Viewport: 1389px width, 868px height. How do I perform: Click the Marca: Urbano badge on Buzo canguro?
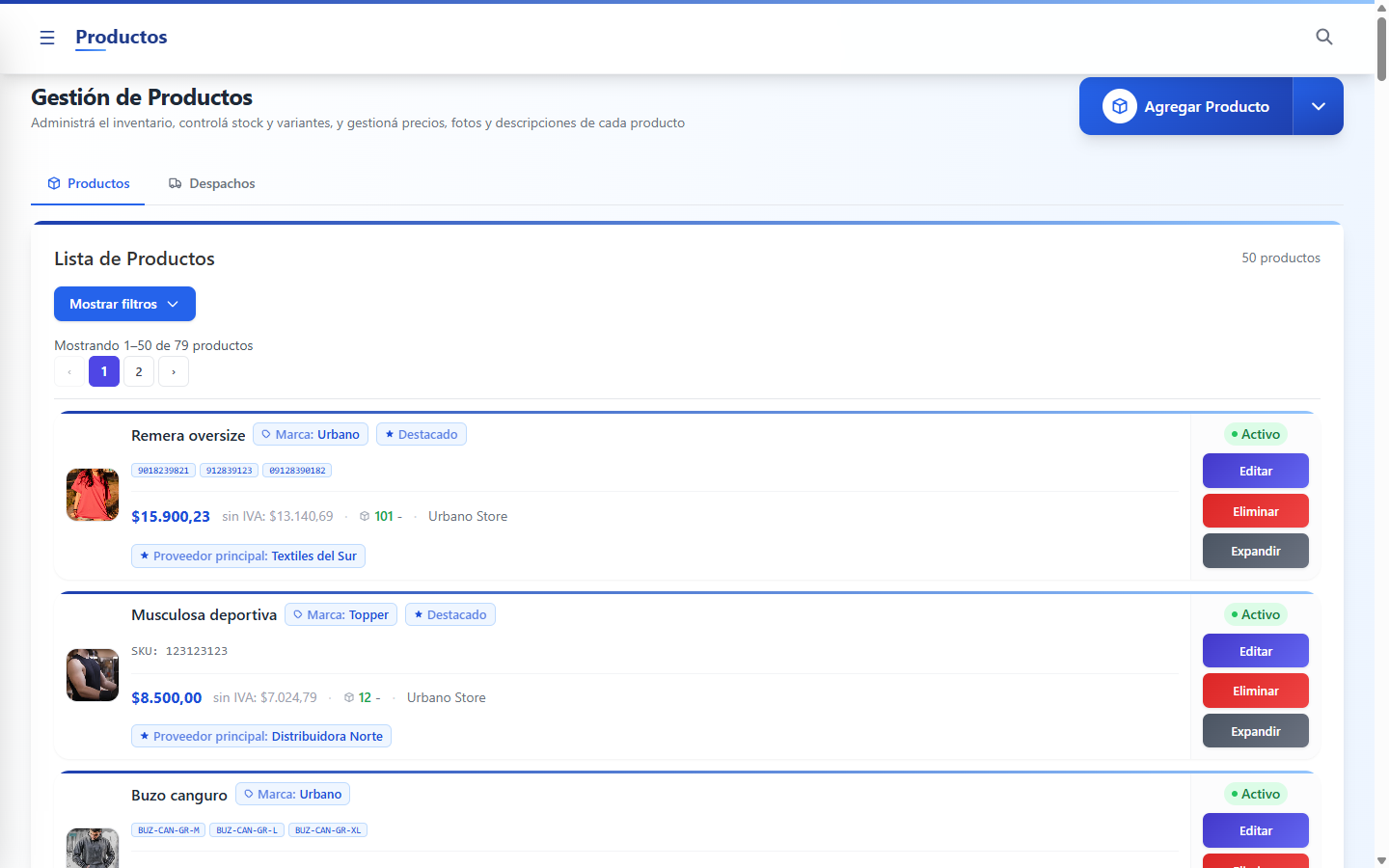click(x=293, y=794)
